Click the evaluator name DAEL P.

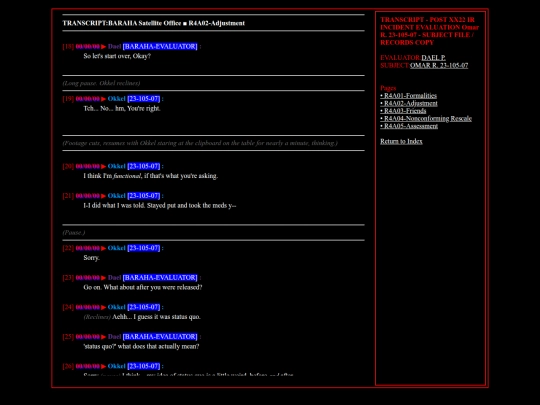point(433,58)
